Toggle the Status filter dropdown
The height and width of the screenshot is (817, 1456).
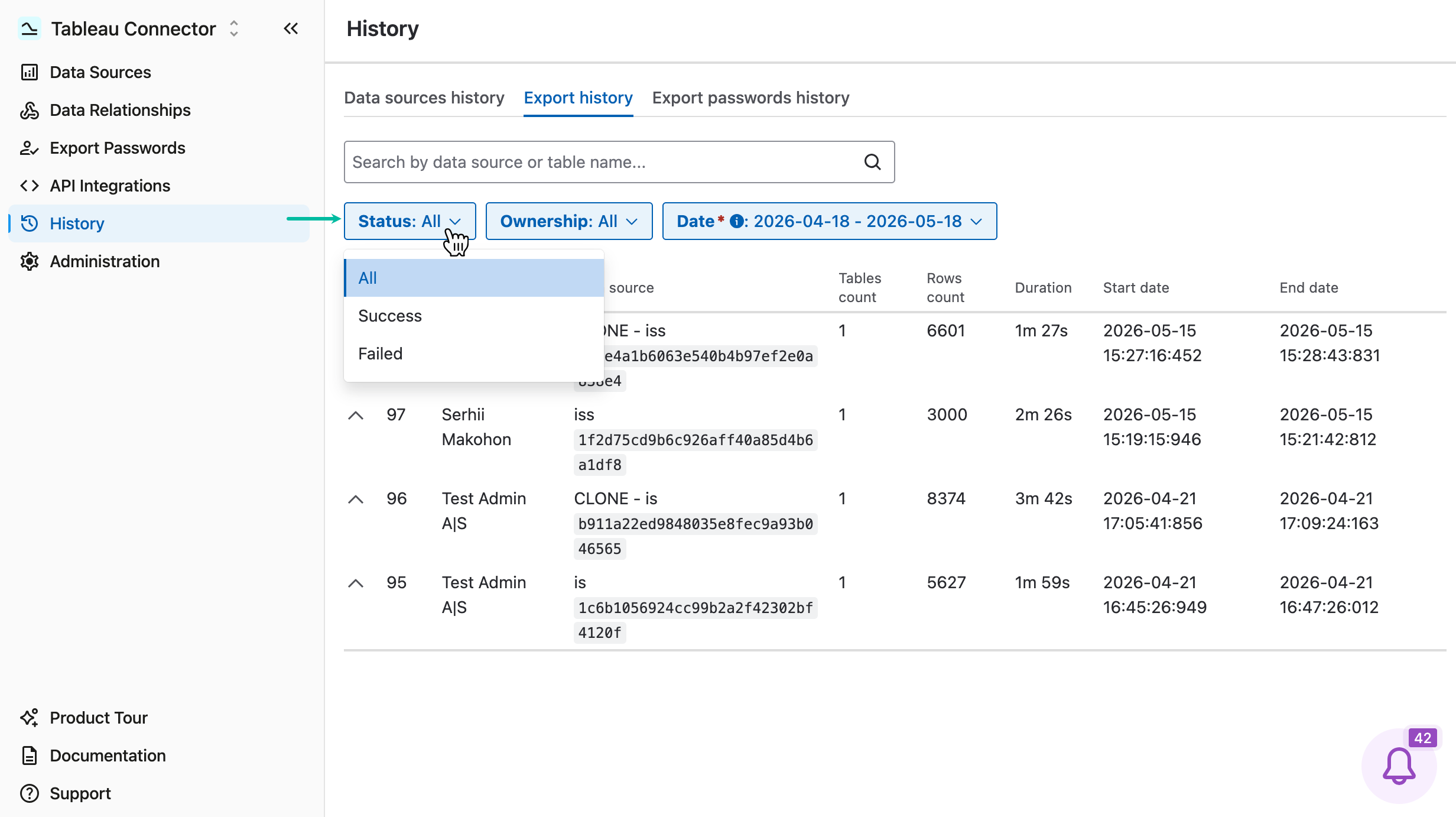(x=410, y=221)
